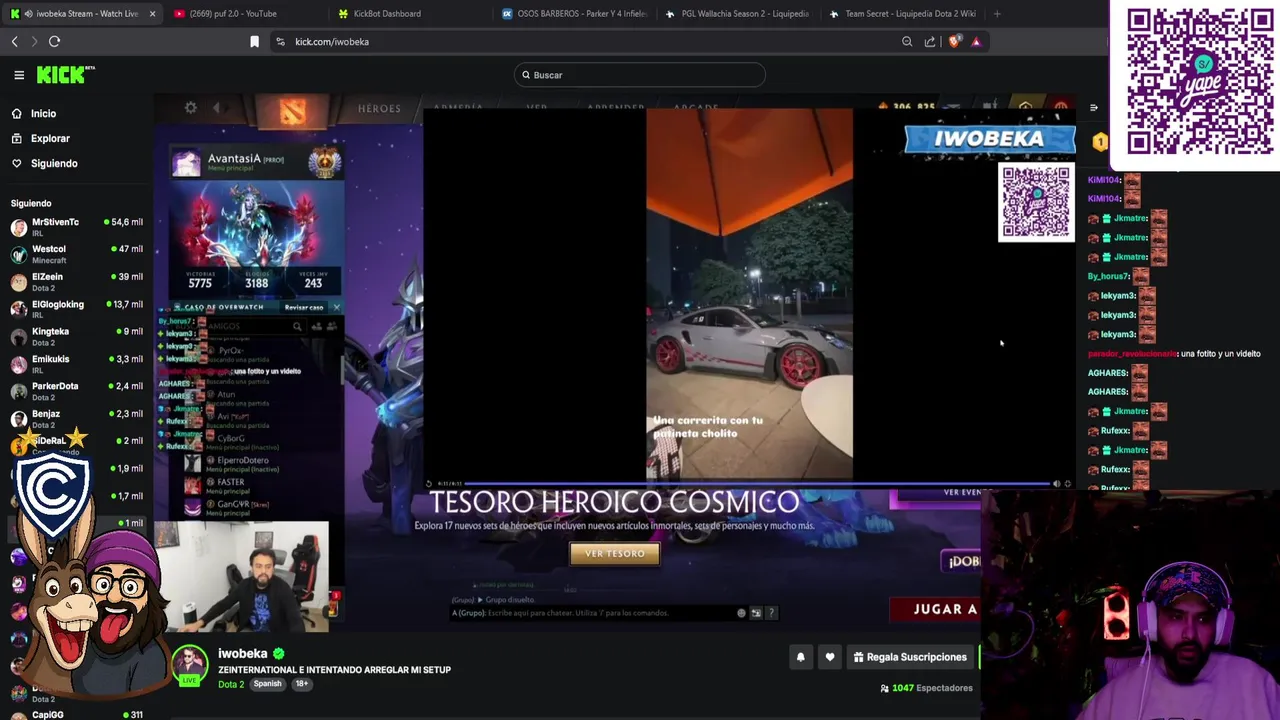Screen dimensions: 1280x720
Task: Click Brave Rewards triangle icon
Action: pyautogui.click(x=976, y=41)
